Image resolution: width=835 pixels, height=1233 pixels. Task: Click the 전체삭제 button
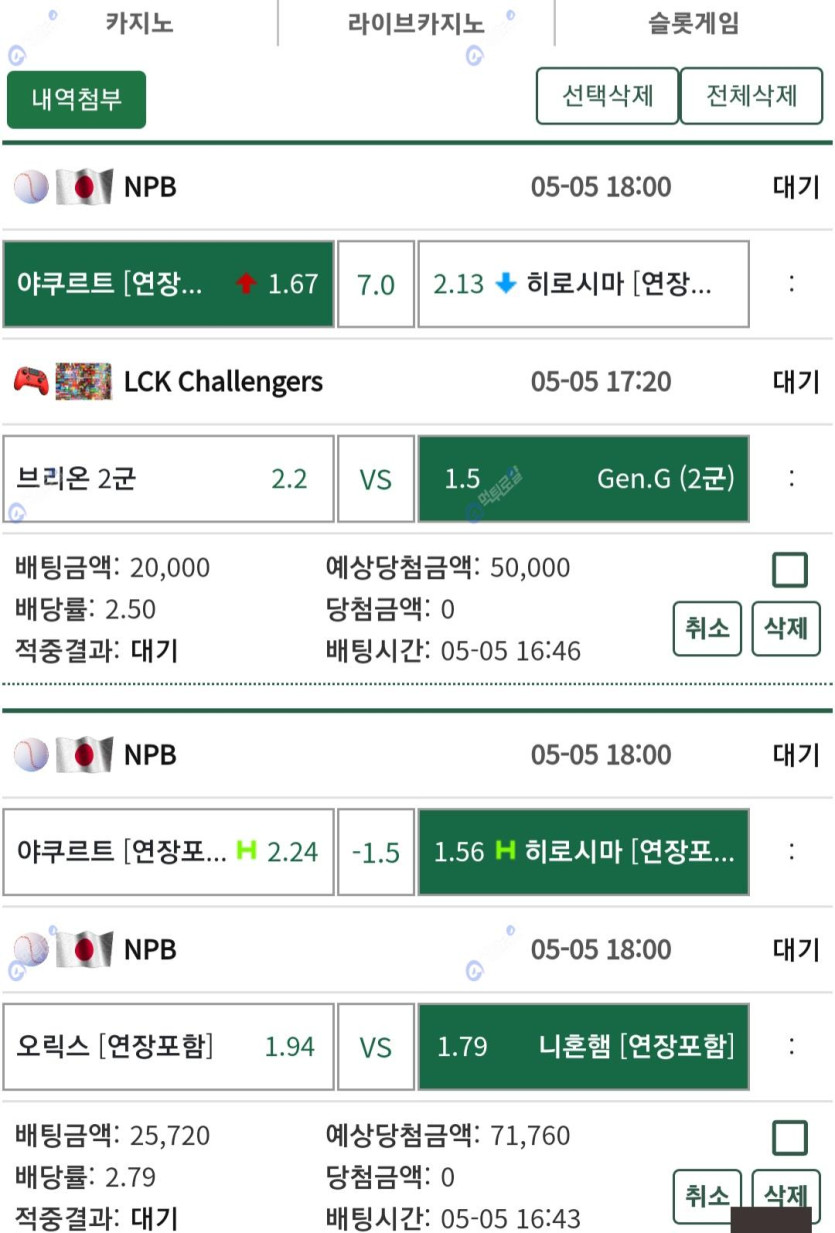click(752, 96)
